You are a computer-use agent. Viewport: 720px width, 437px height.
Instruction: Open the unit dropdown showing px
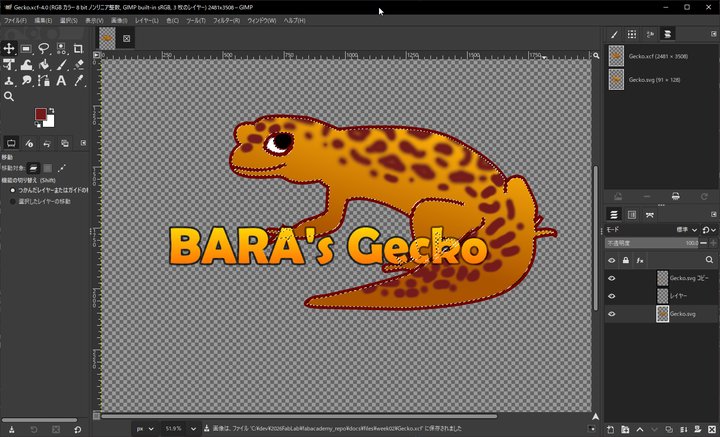coord(146,429)
